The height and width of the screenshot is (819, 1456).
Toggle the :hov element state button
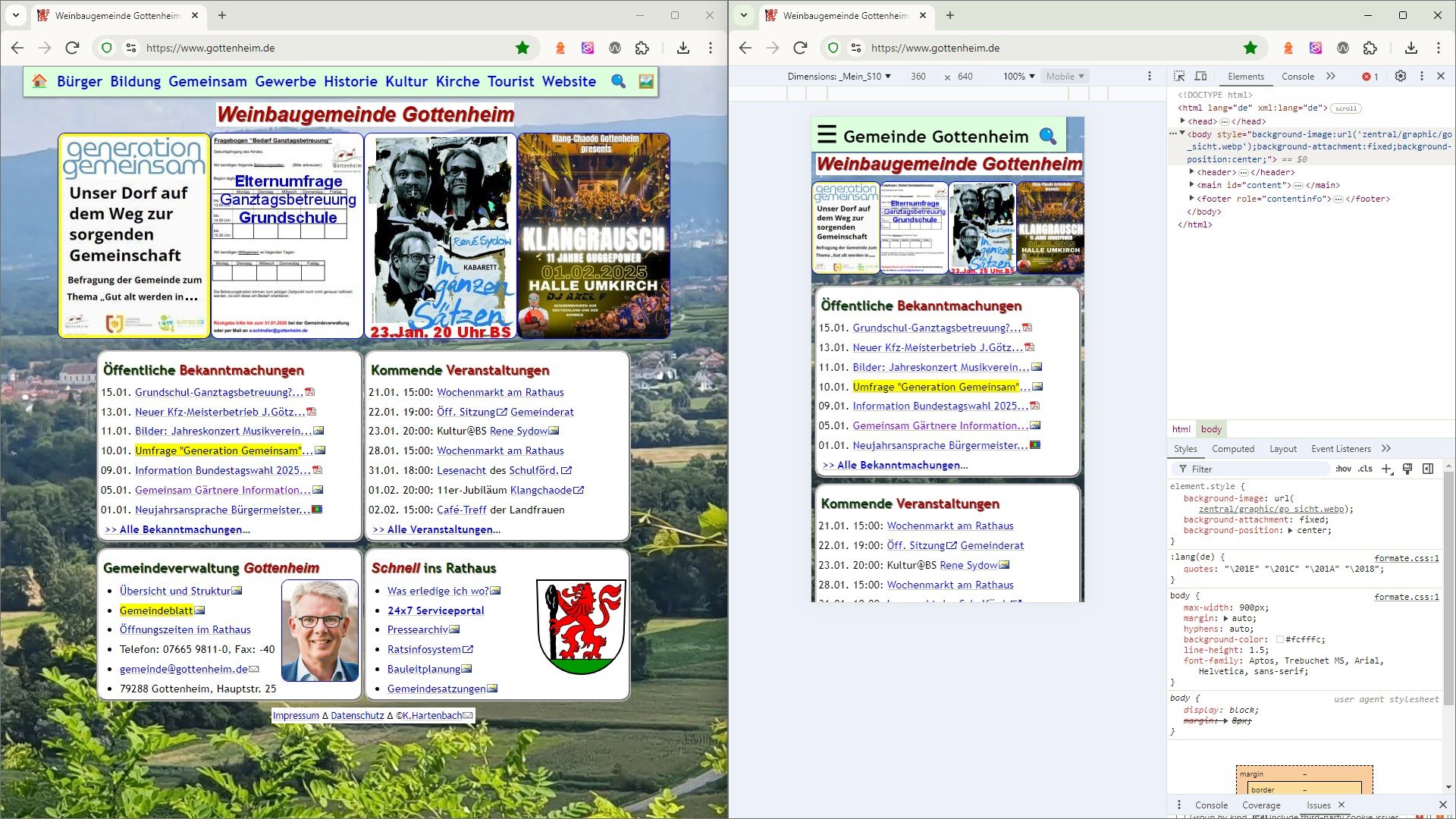pyautogui.click(x=1343, y=469)
